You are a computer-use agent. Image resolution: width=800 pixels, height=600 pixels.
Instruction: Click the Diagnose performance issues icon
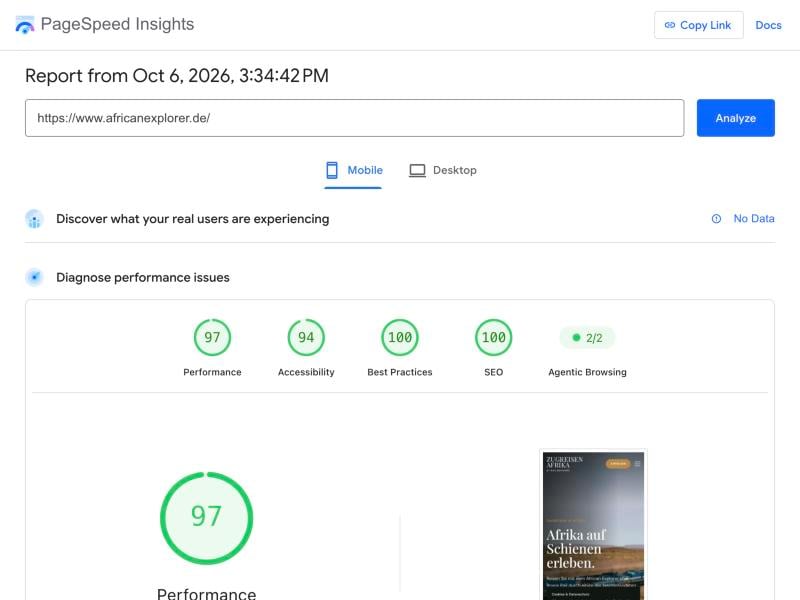[34, 277]
